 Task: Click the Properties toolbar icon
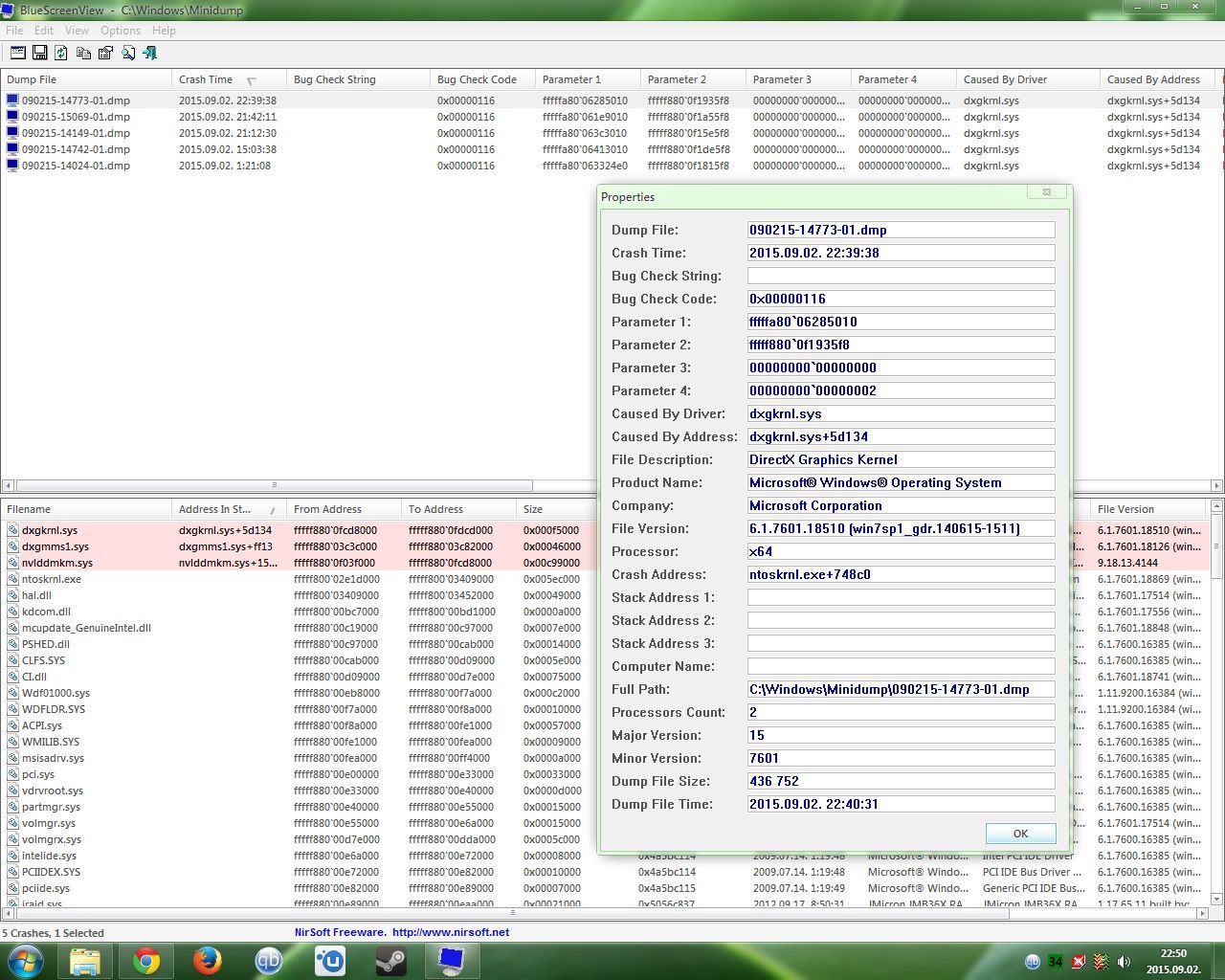pyautogui.click(x=105, y=53)
